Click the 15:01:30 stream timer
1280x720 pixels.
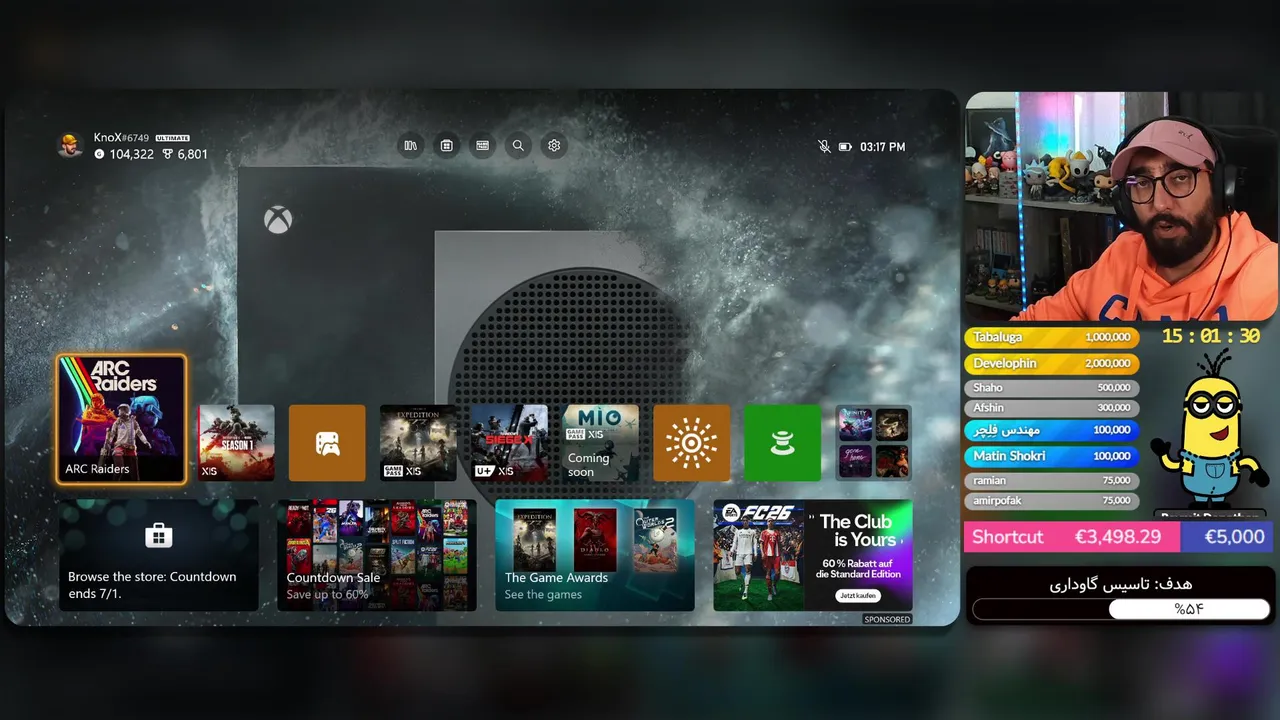pyautogui.click(x=1210, y=337)
